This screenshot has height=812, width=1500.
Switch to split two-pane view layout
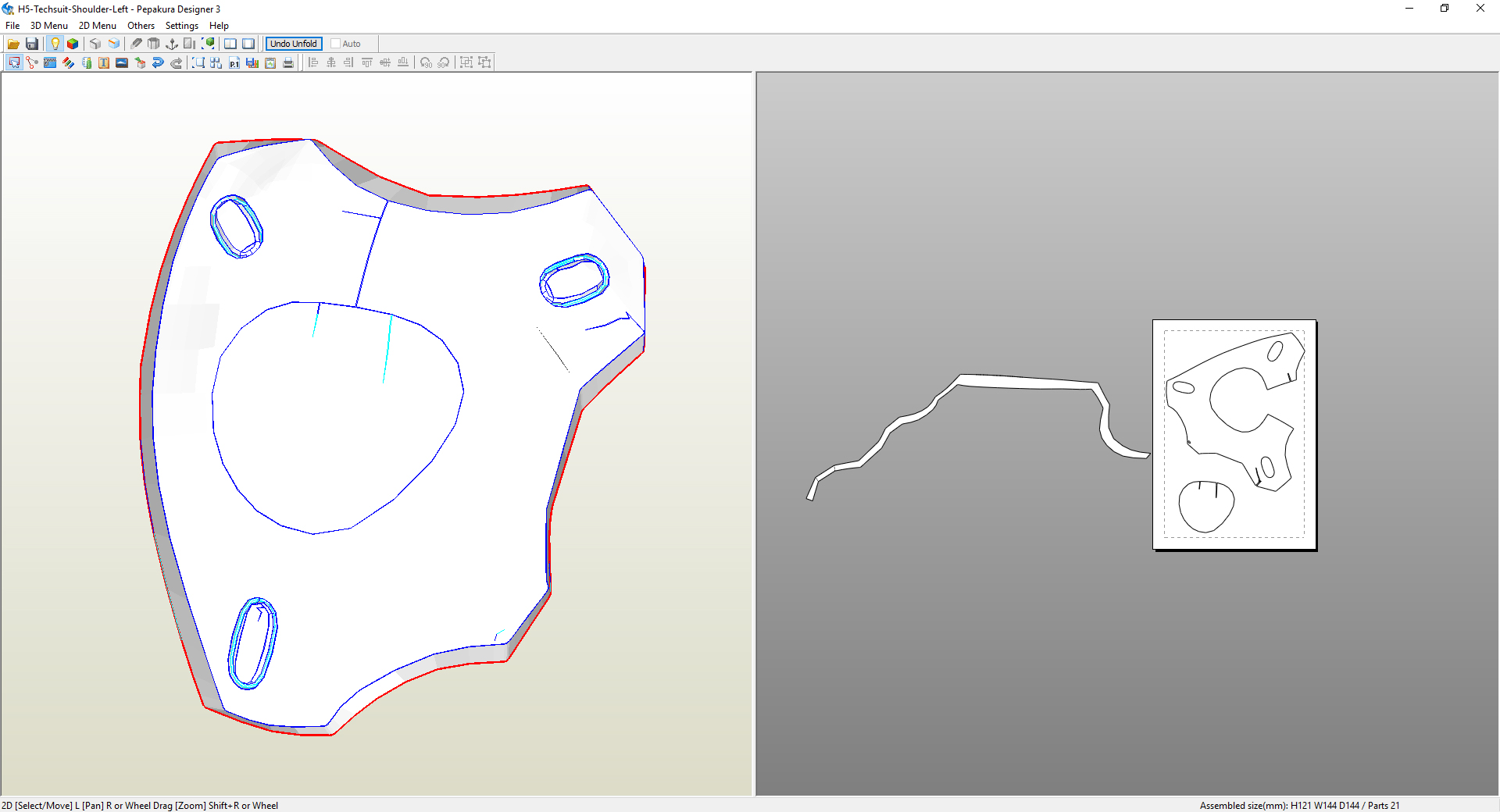tap(230, 44)
